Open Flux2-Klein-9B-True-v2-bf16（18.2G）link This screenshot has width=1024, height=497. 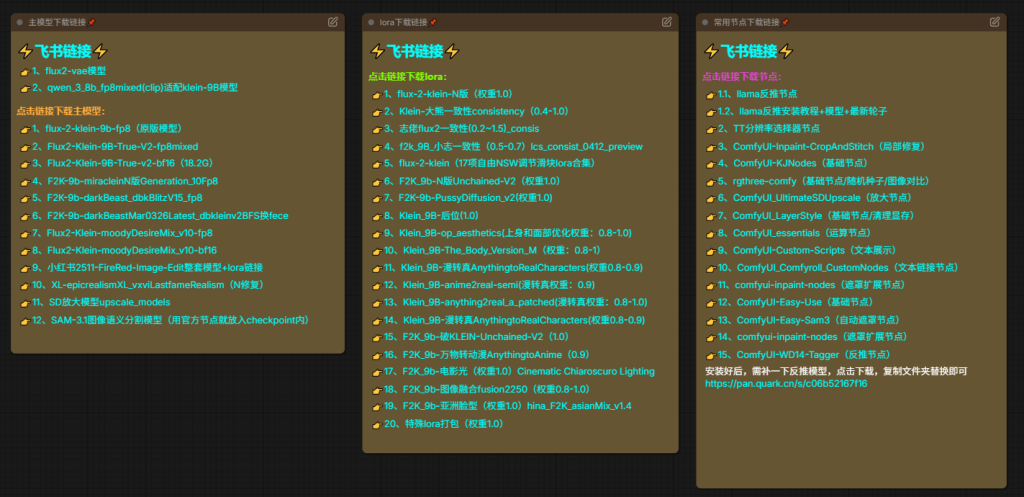(x=123, y=163)
